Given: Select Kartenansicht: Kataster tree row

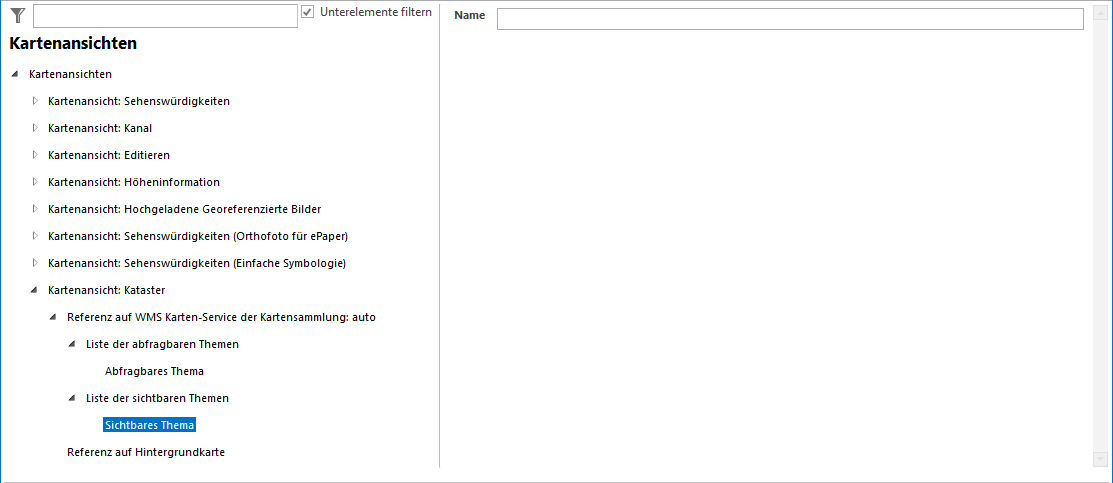Looking at the screenshot, I should [x=106, y=290].
